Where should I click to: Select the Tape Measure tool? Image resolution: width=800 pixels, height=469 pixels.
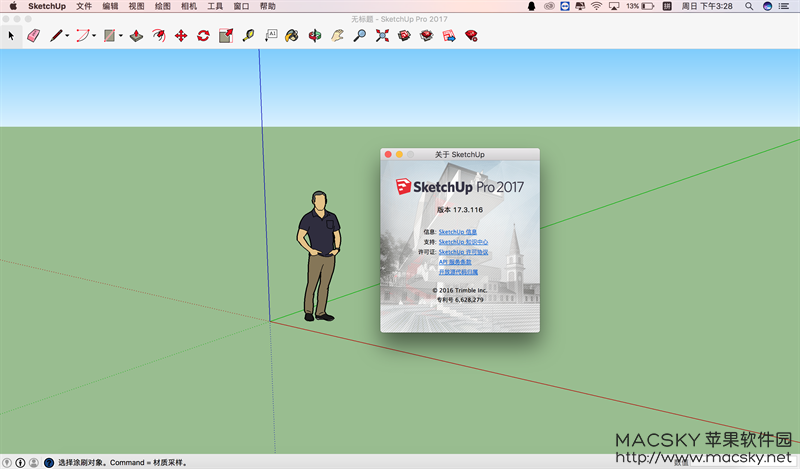[x=248, y=36]
